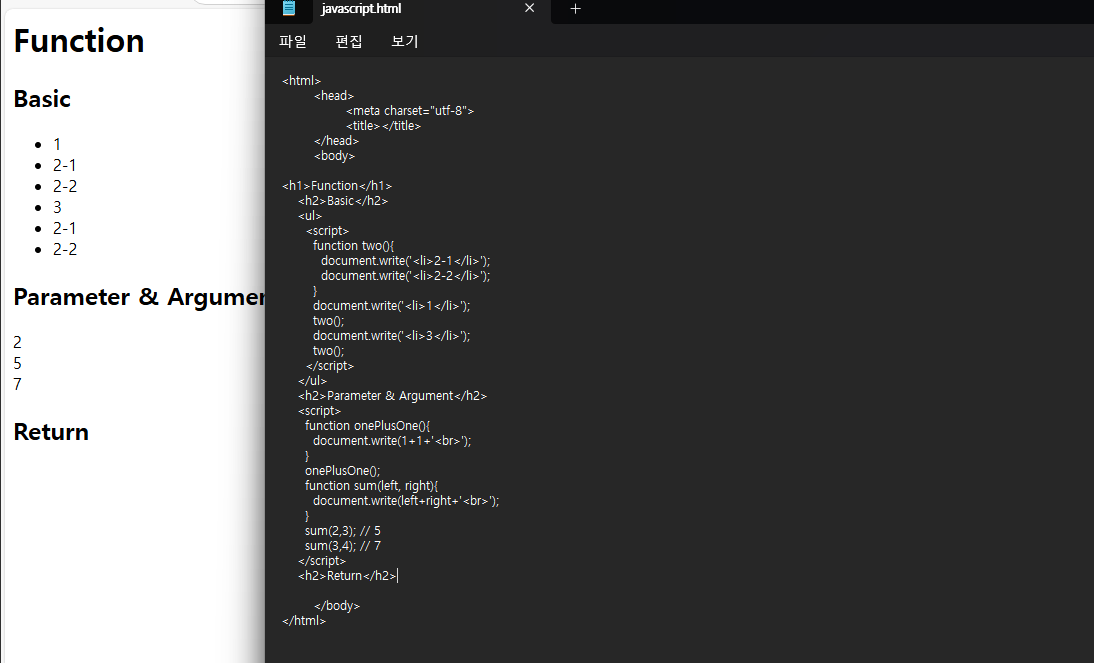Click the Notepad file icon on the tab
Viewport: 1094px width, 663px height.
(288, 8)
